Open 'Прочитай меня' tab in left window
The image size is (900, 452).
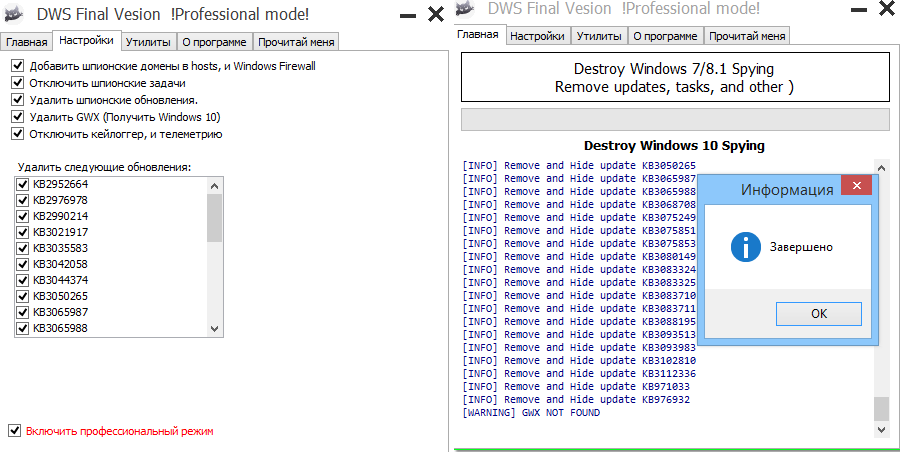pyautogui.click(x=296, y=42)
